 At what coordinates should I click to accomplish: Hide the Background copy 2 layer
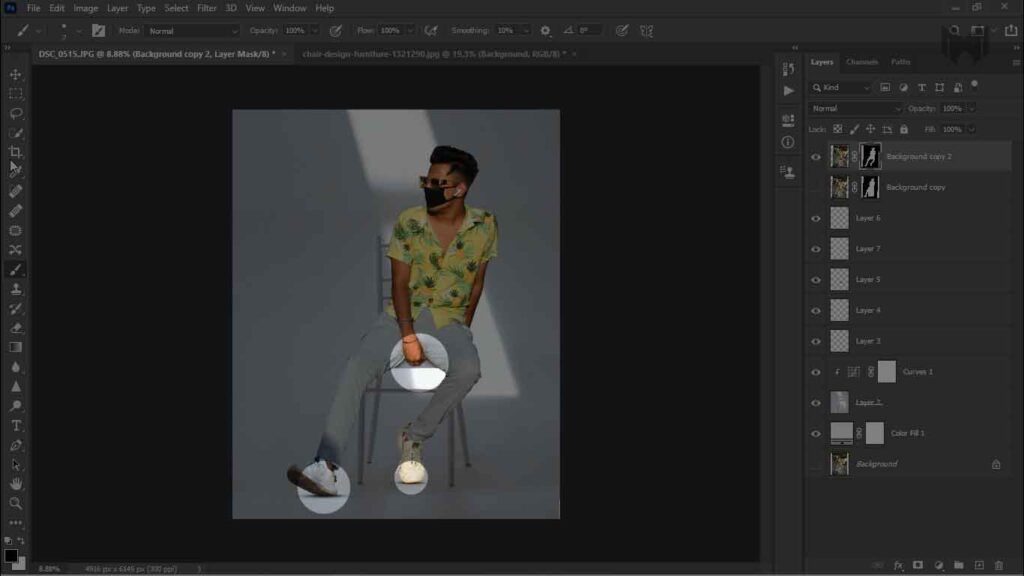tap(816, 157)
